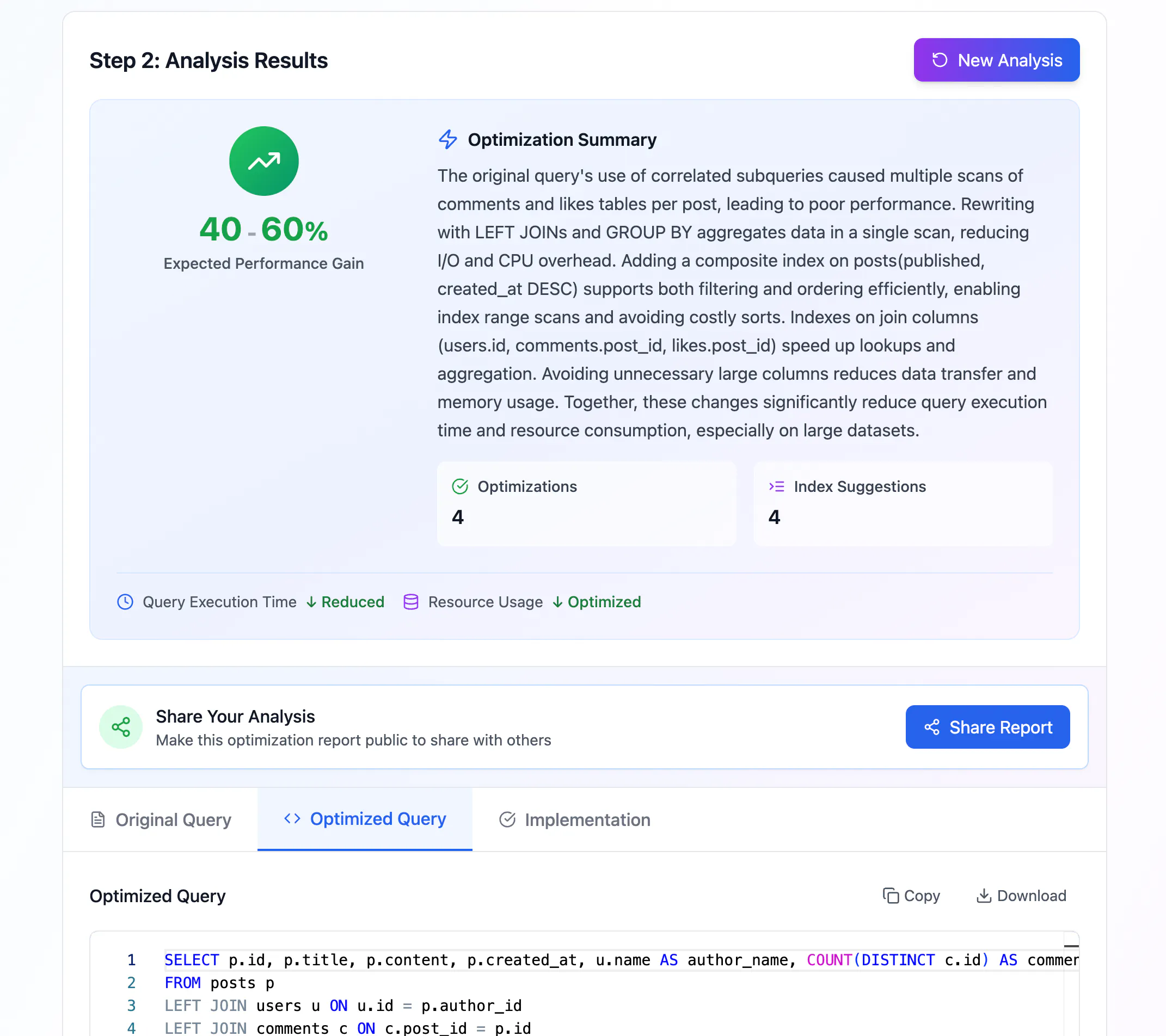Click the lightning bolt Optimization Summary icon
Screen dimensions: 1166x1036
pos(448,140)
